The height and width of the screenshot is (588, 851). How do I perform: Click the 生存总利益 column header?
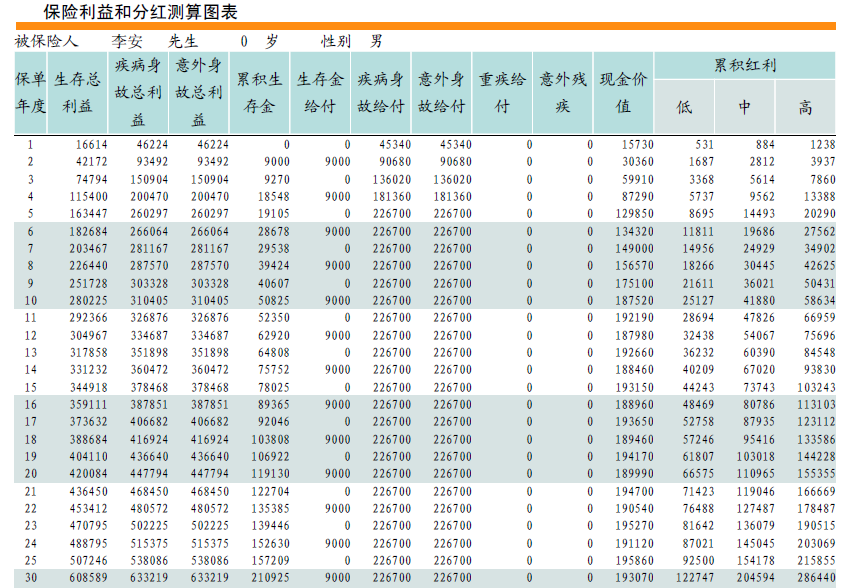(78, 92)
